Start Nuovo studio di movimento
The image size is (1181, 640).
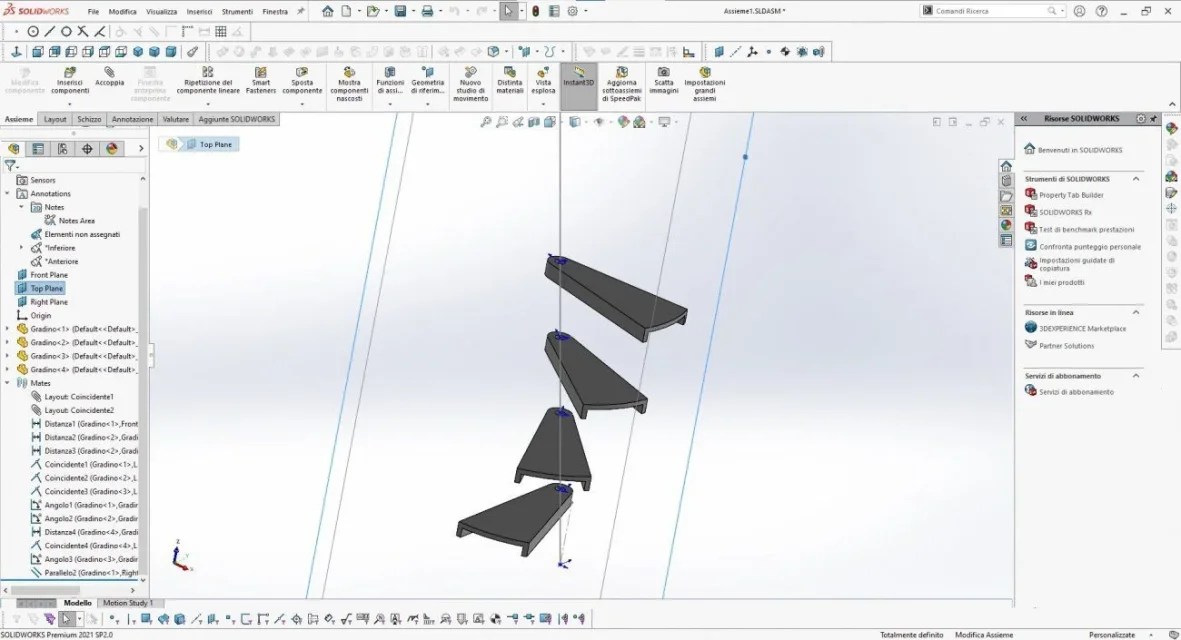tap(471, 84)
